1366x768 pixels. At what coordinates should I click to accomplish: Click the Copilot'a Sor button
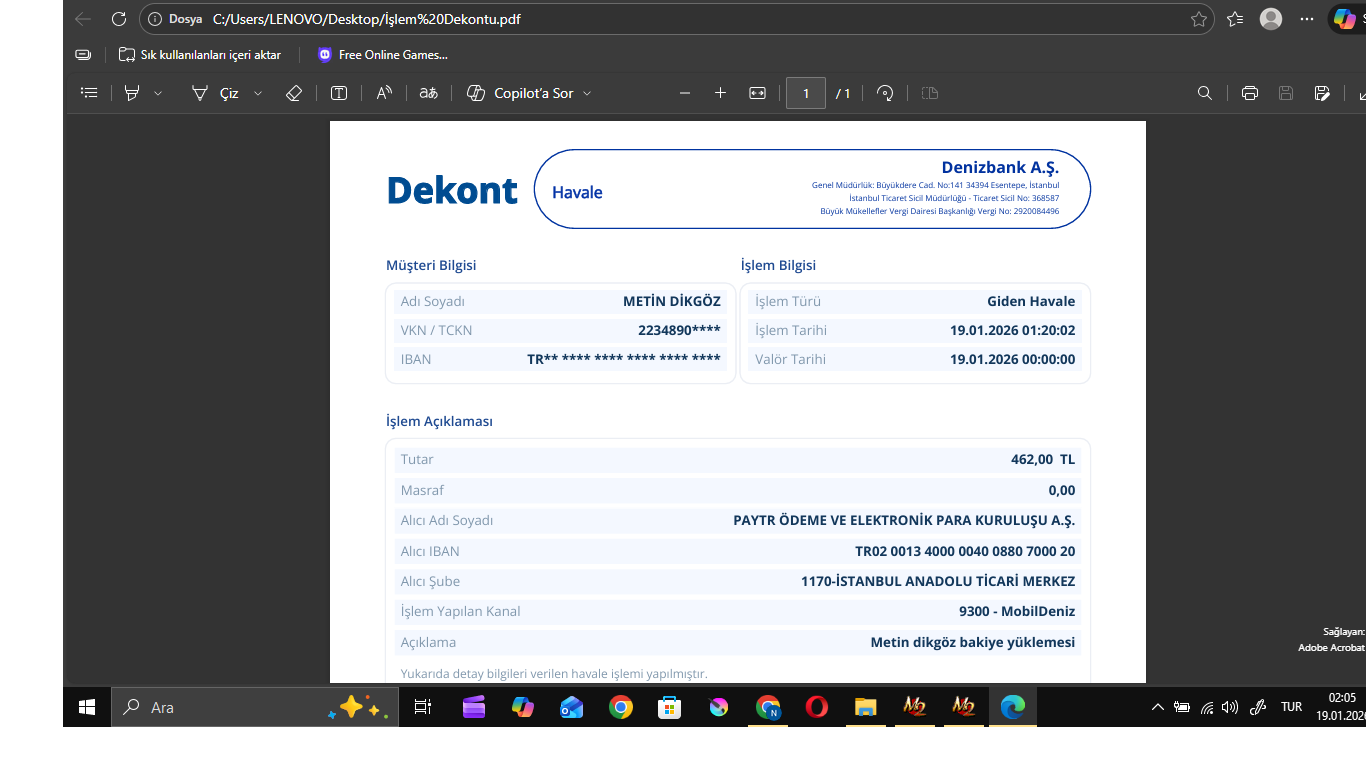coord(521,93)
